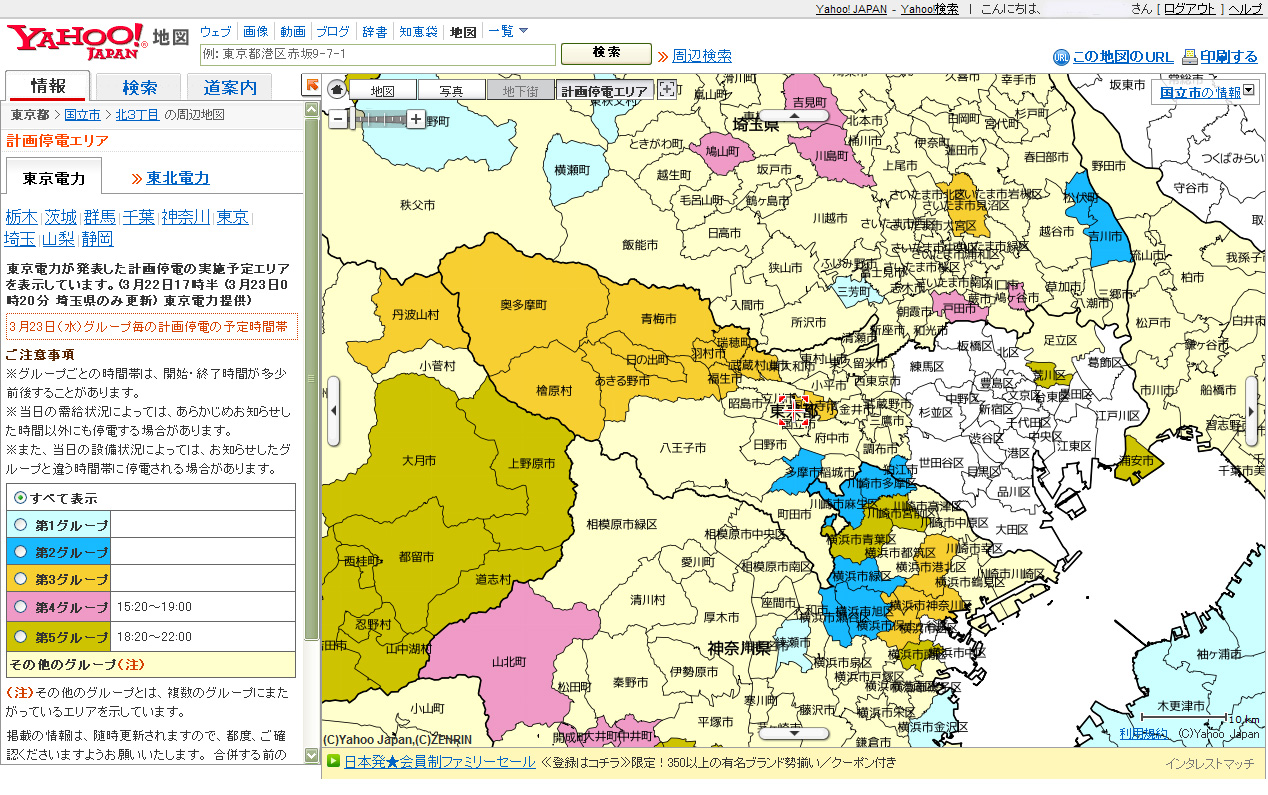The image size is (1268, 795).
Task: Select 第2グループ radio button
Action: pos(20,552)
